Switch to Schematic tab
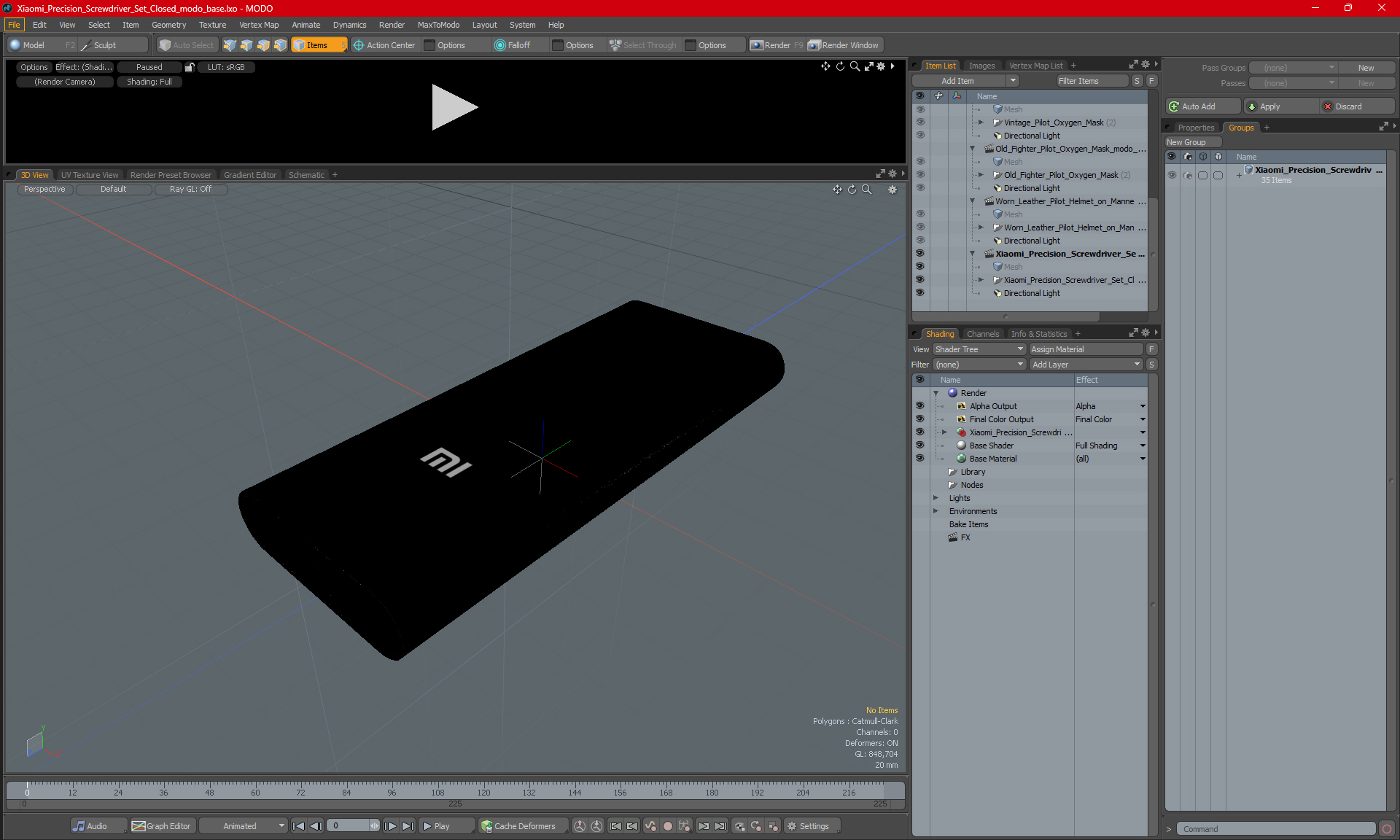This screenshot has height=840, width=1400. pos(306,175)
